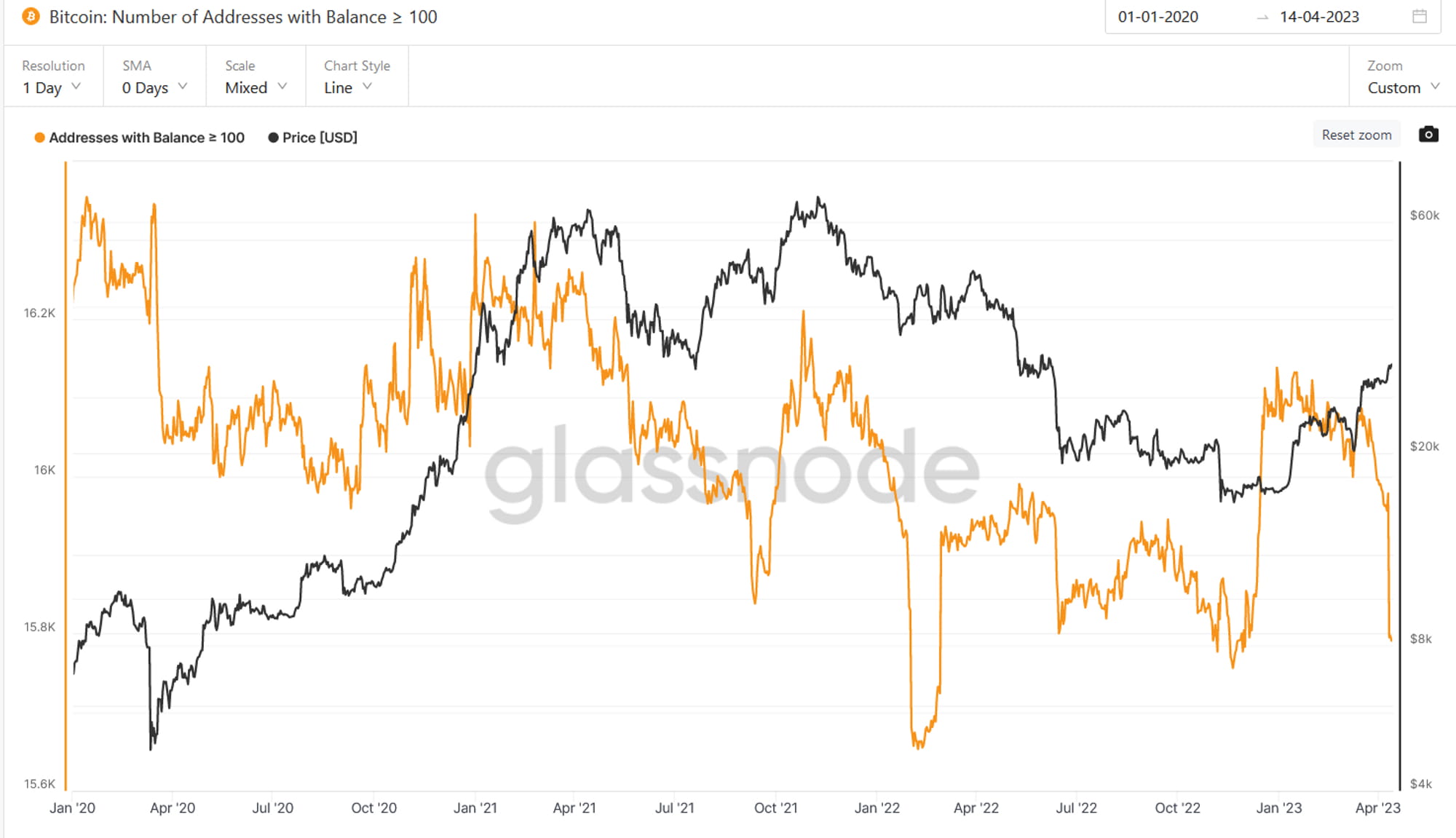Click the Jan '22 axis label
The width and height of the screenshot is (1456, 838).
877,807
